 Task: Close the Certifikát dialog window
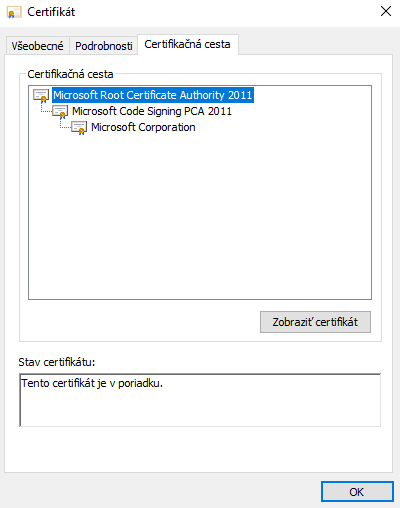point(386,12)
